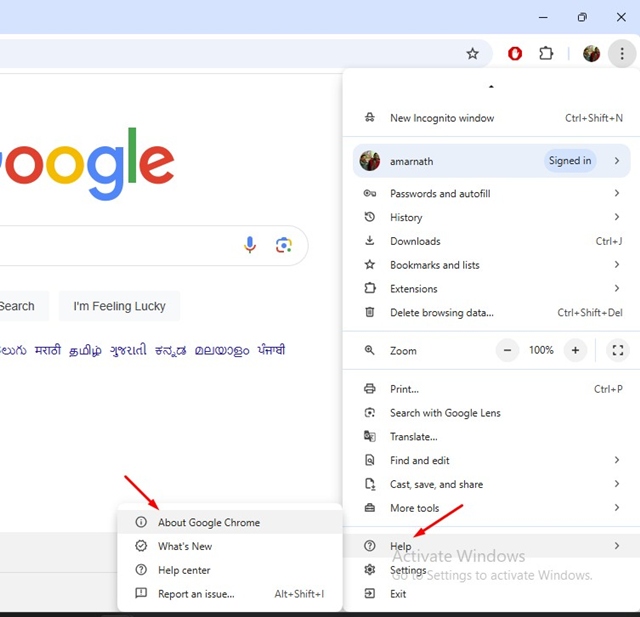Choose Report an issue menu entry
The width and height of the screenshot is (640, 617).
(229, 594)
